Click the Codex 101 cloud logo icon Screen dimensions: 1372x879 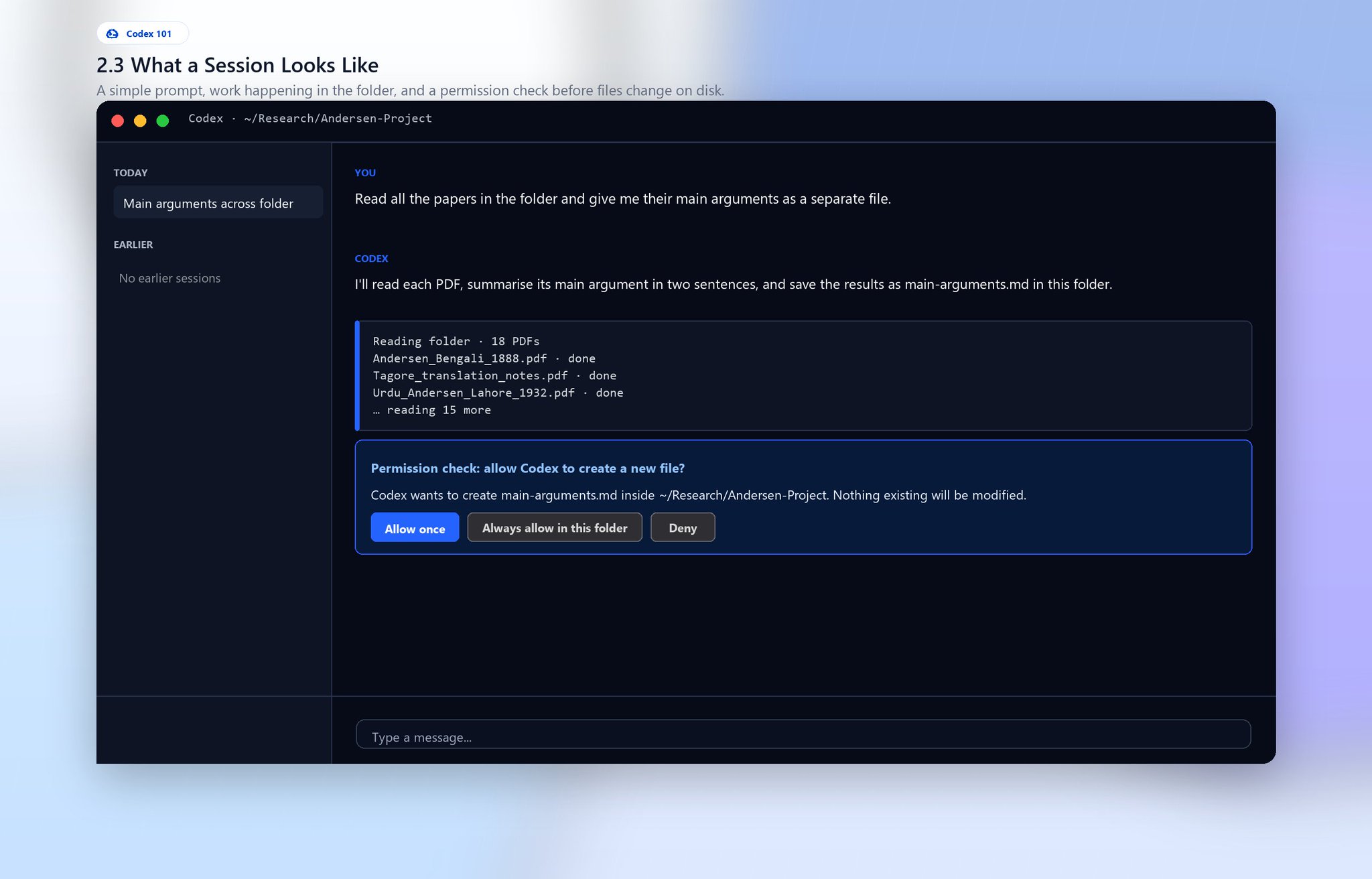[x=113, y=33]
